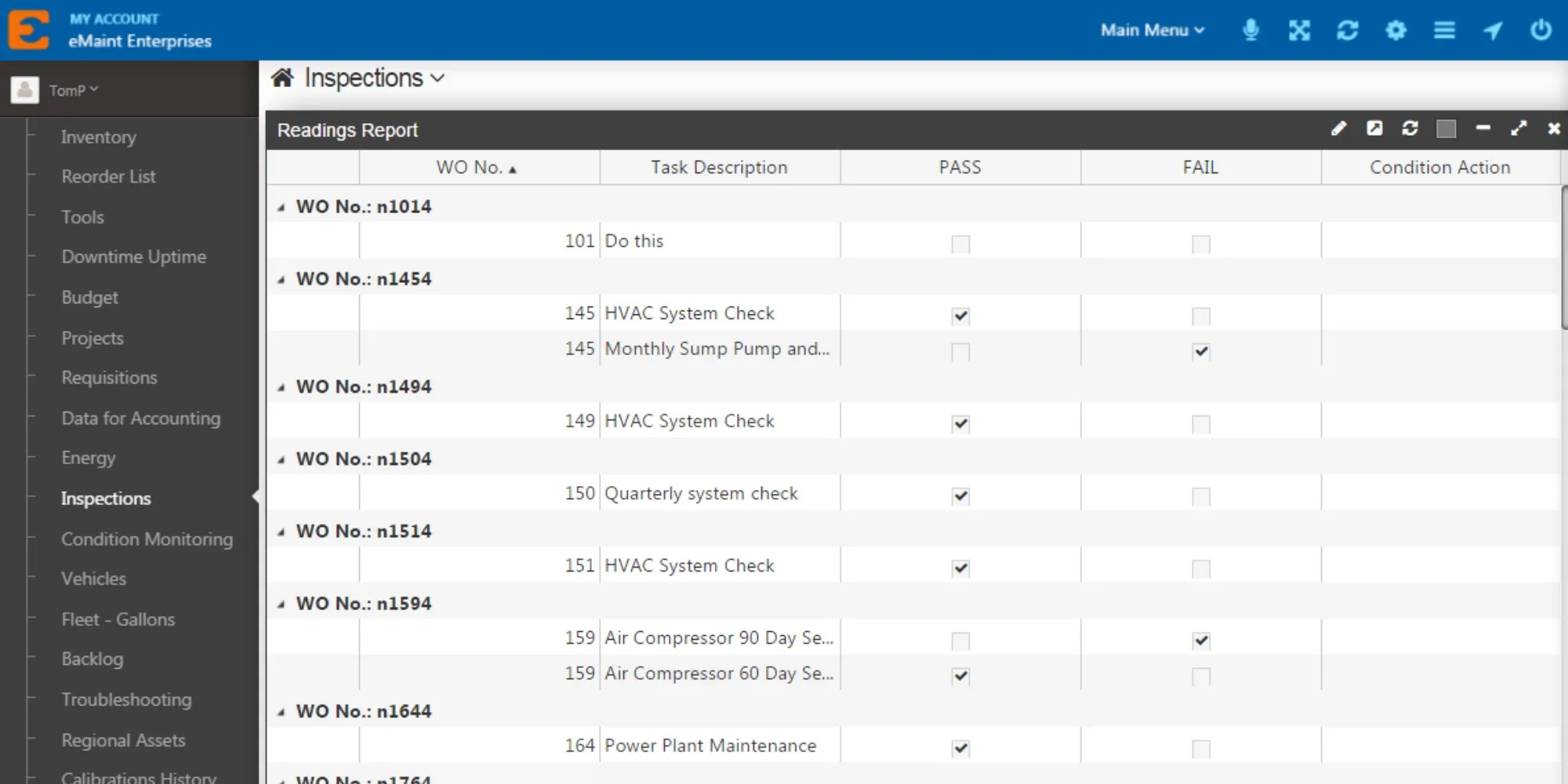Open Regional Assets from the sidebar
Screen dimensions: 1568x784
click(124, 740)
